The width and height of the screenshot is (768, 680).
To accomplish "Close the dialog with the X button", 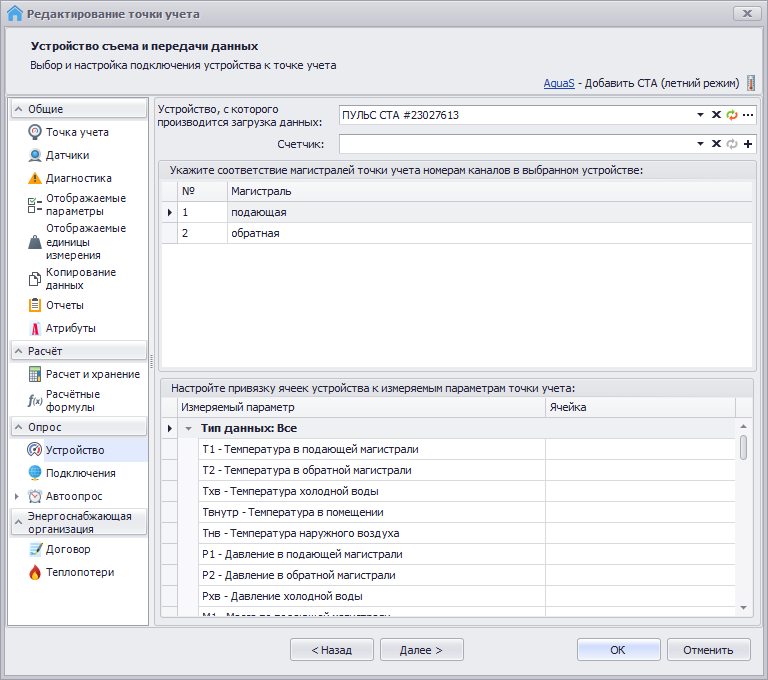I will 747,13.
